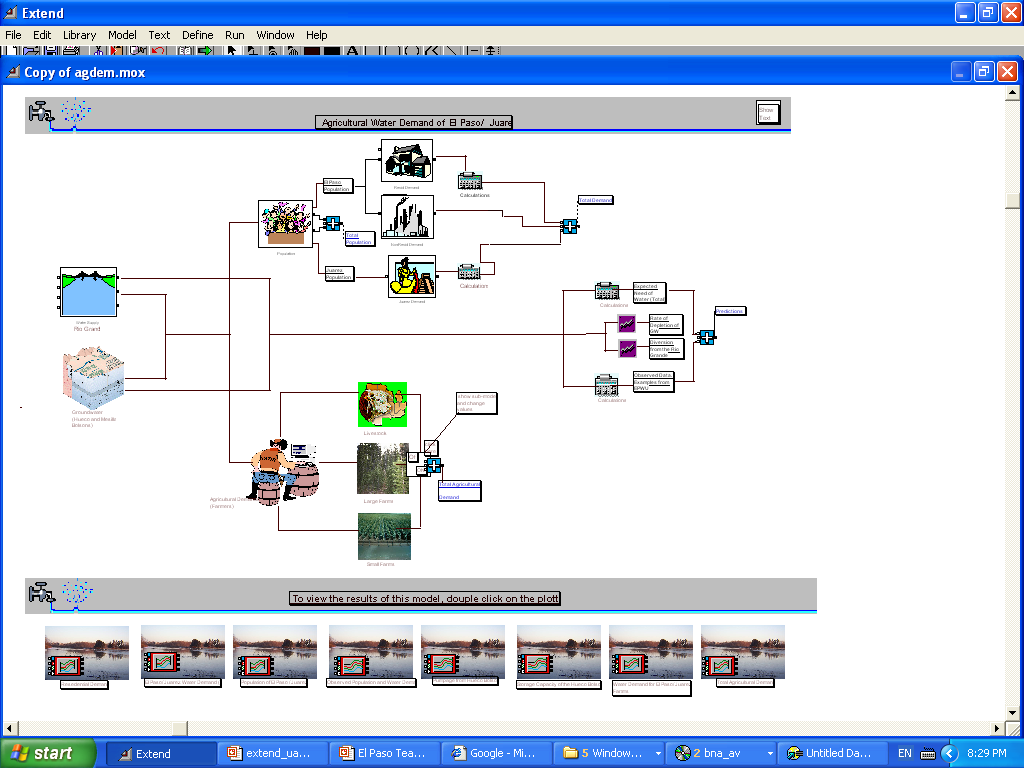Click the green Run simulation arrow in toolbar
1024x768 pixels.
pos(206,50)
